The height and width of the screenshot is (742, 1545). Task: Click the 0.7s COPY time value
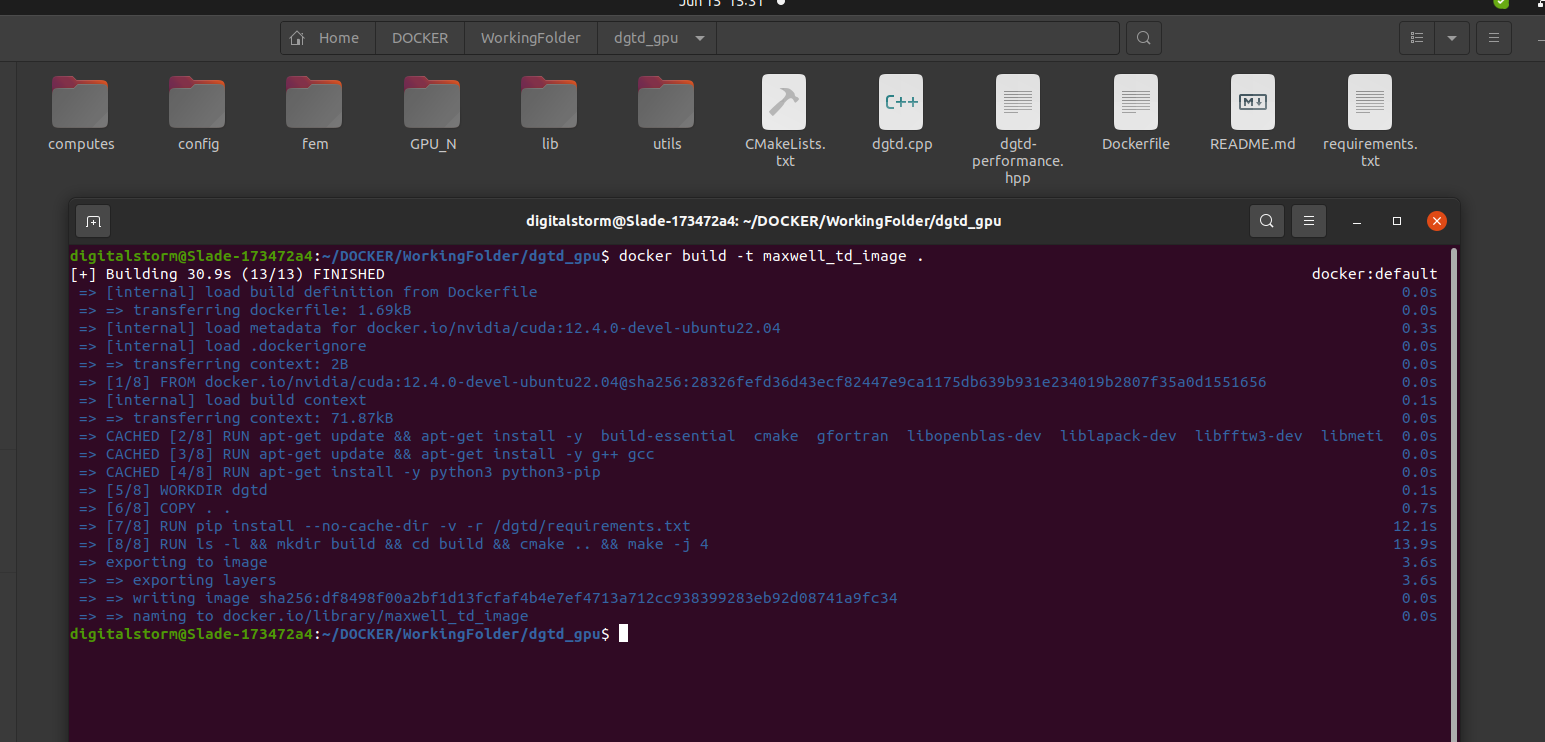pos(1419,508)
